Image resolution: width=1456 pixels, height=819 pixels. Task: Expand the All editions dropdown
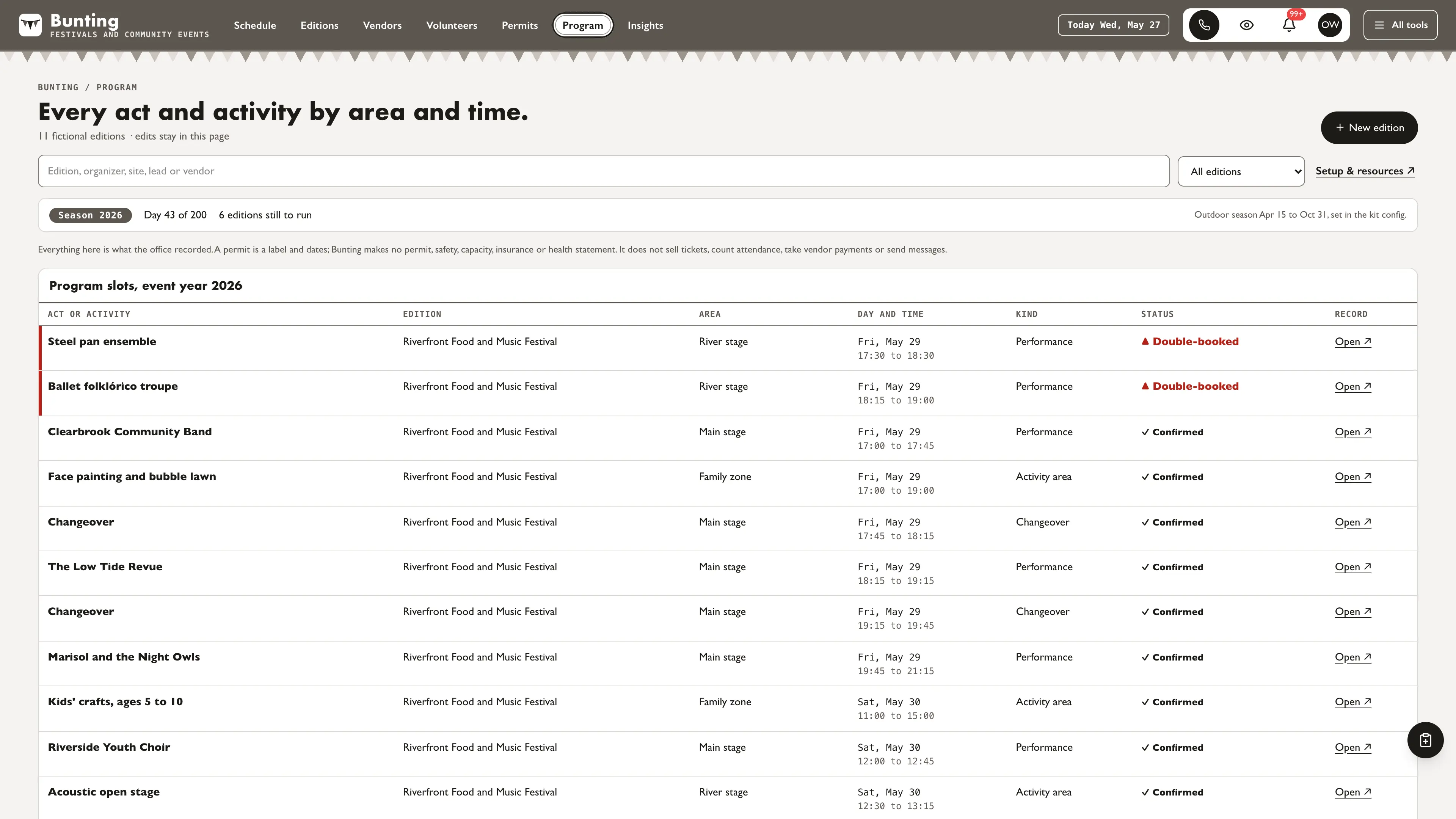click(x=1241, y=171)
